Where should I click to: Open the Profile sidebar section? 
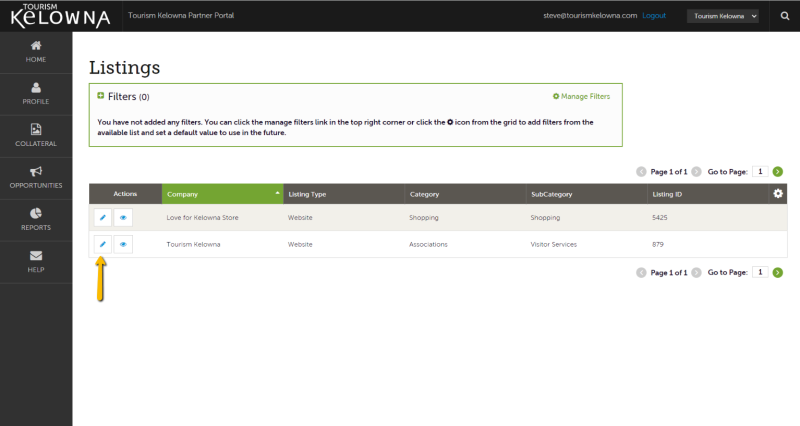(36, 94)
